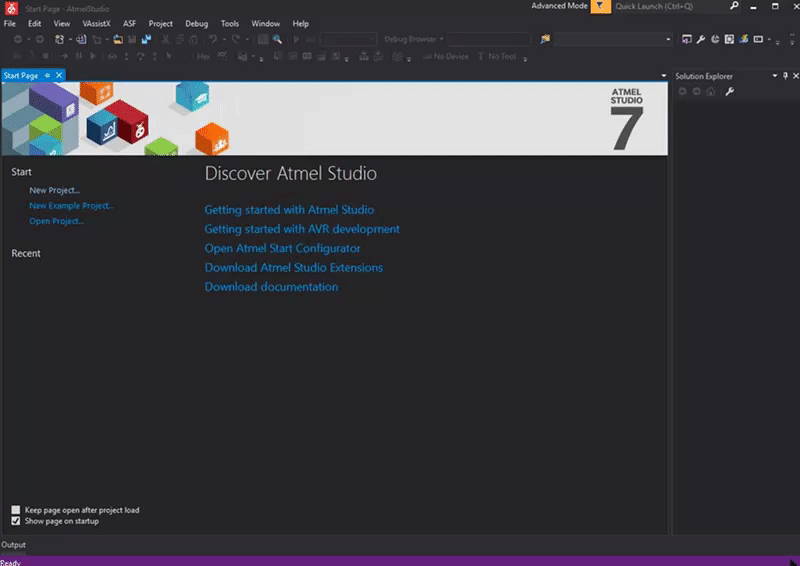Click the Hex display toggle in toolbar
Viewport: 800px width, 566px height.
coord(203,57)
